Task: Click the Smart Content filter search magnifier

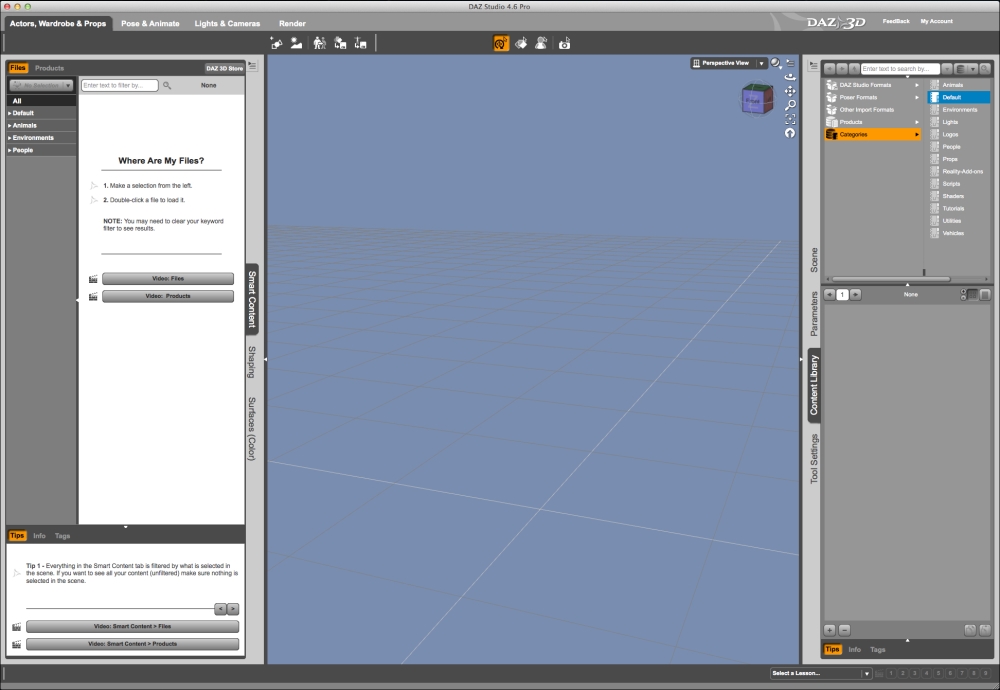Action: pyautogui.click(x=167, y=85)
